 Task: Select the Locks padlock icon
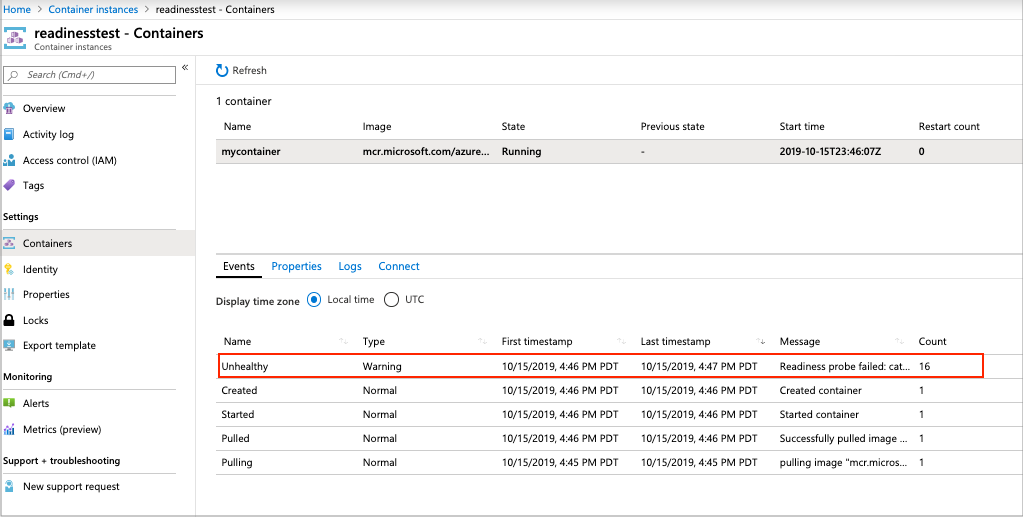click(10, 320)
